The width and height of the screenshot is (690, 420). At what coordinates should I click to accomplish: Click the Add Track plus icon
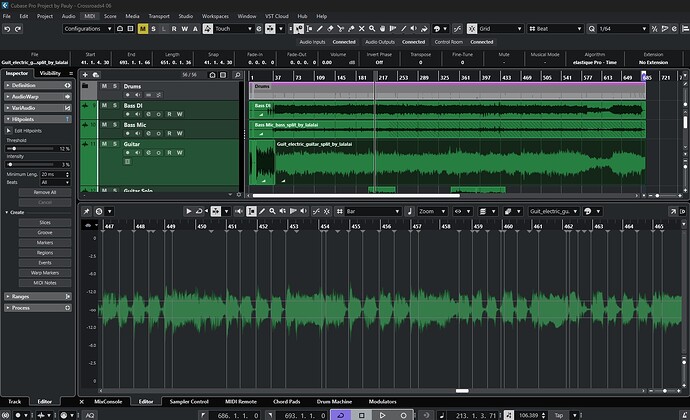85,75
